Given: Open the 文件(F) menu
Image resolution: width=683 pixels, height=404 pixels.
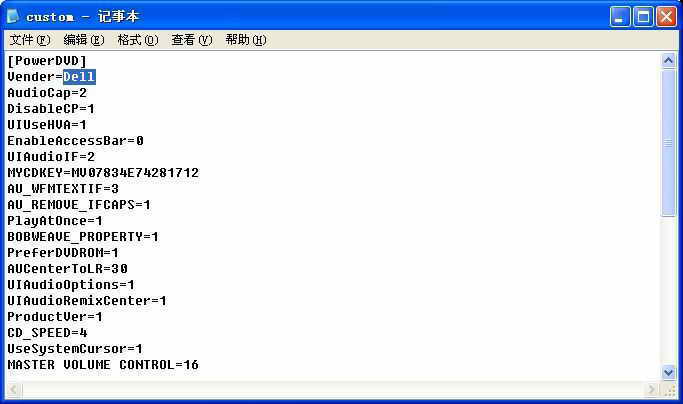Looking at the screenshot, I should 30,40.
